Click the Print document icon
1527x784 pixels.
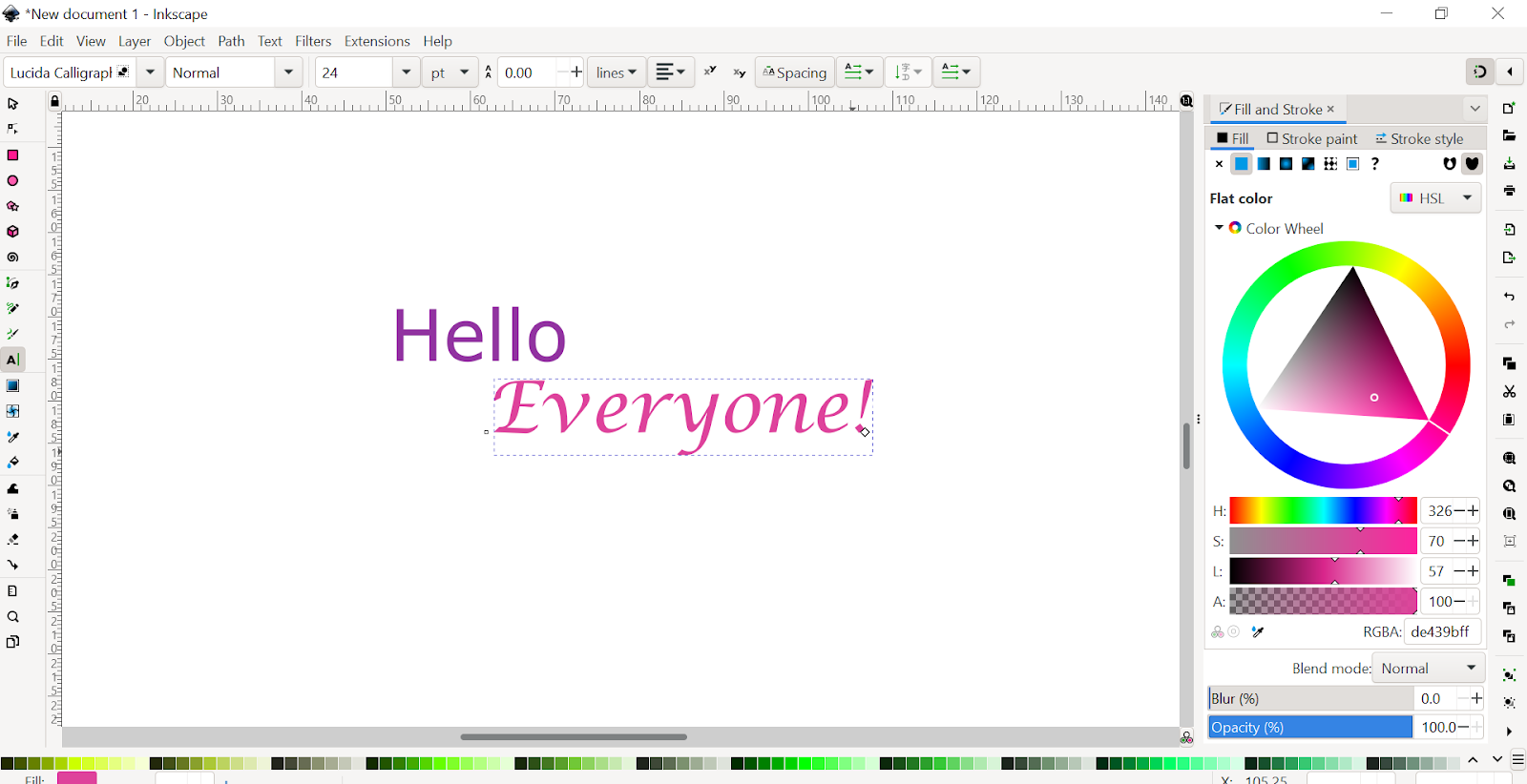tap(1509, 192)
